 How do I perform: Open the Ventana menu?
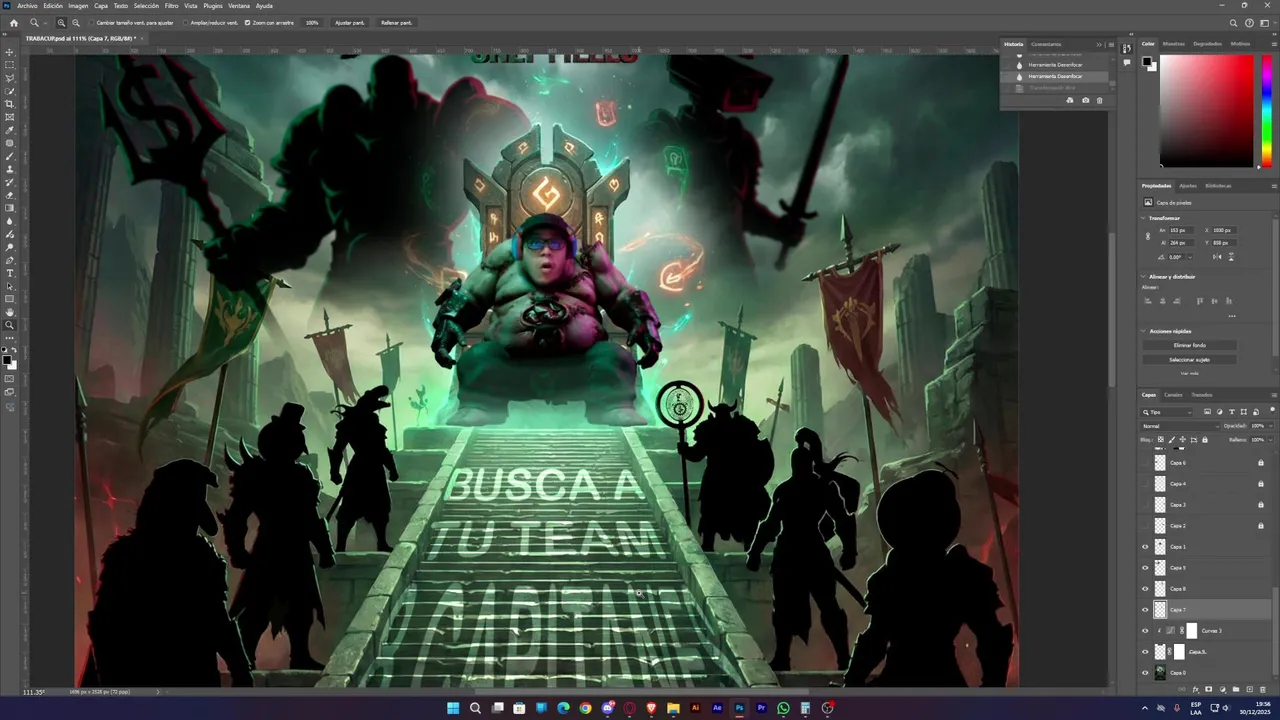coord(239,6)
